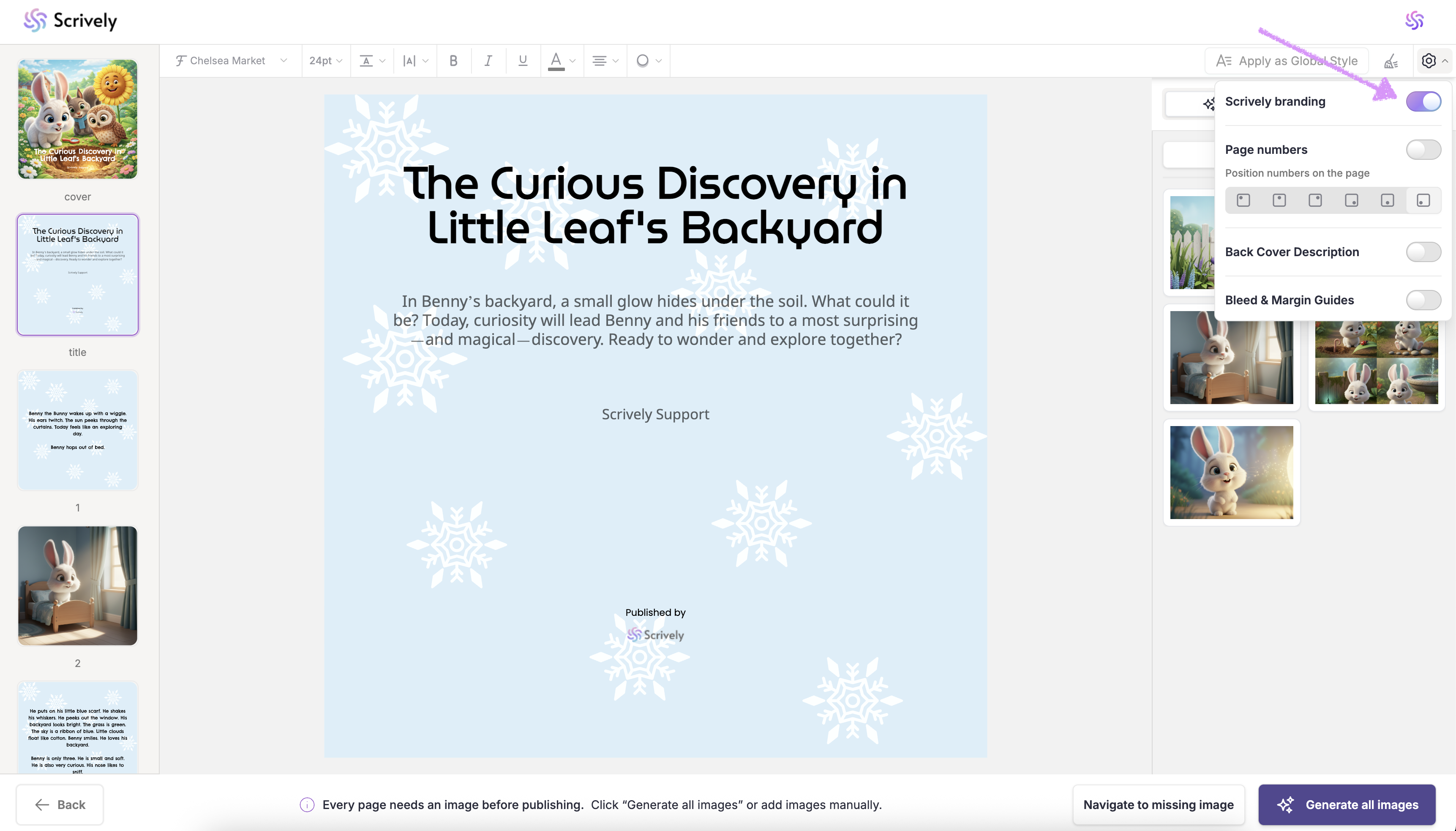Viewport: 1456px width, 831px height.
Task: Click the clear formatting broom icon
Action: [x=1391, y=60]
